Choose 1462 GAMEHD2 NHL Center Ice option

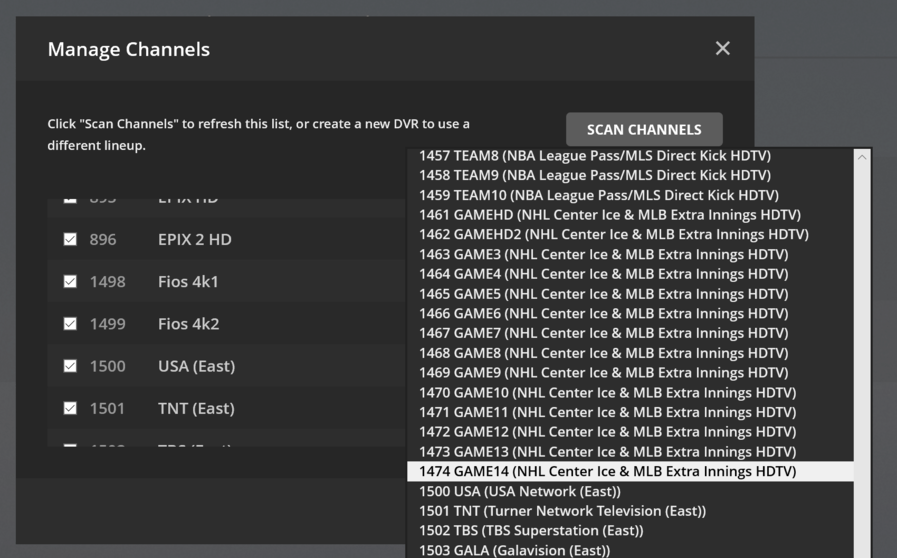[630, 235]
